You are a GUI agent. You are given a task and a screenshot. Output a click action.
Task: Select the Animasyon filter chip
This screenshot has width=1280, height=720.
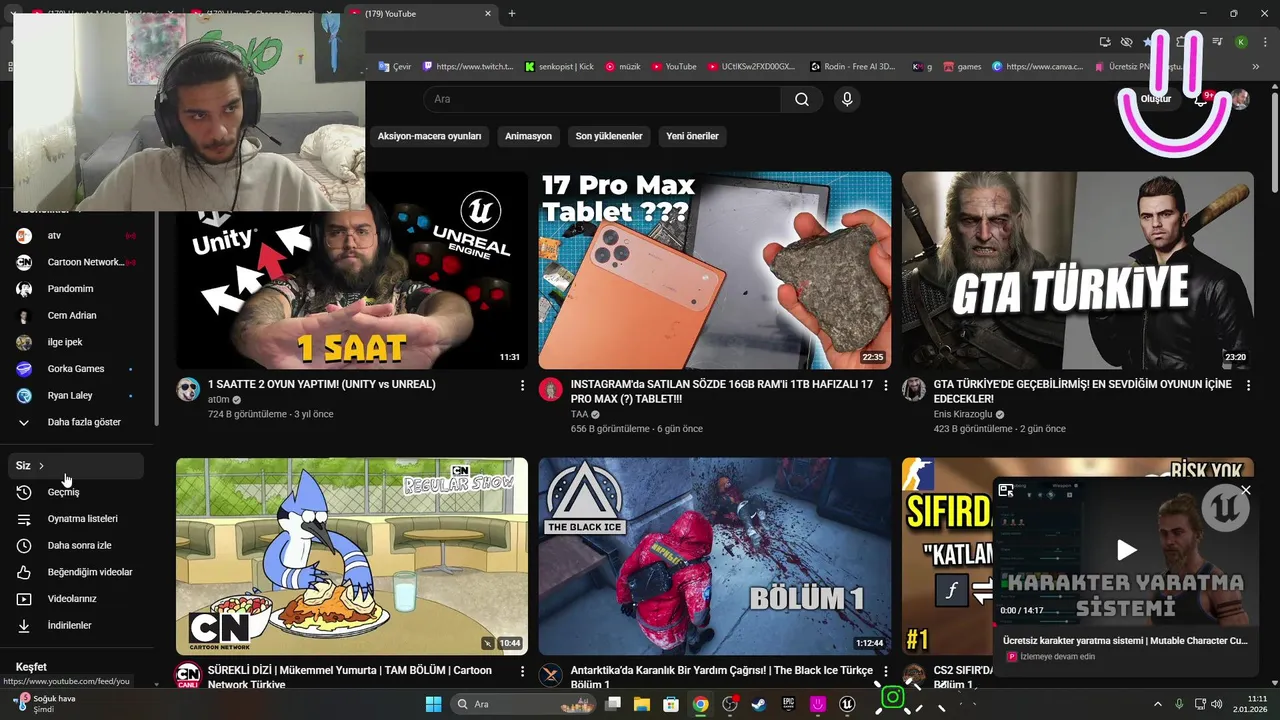coord(528,136)
